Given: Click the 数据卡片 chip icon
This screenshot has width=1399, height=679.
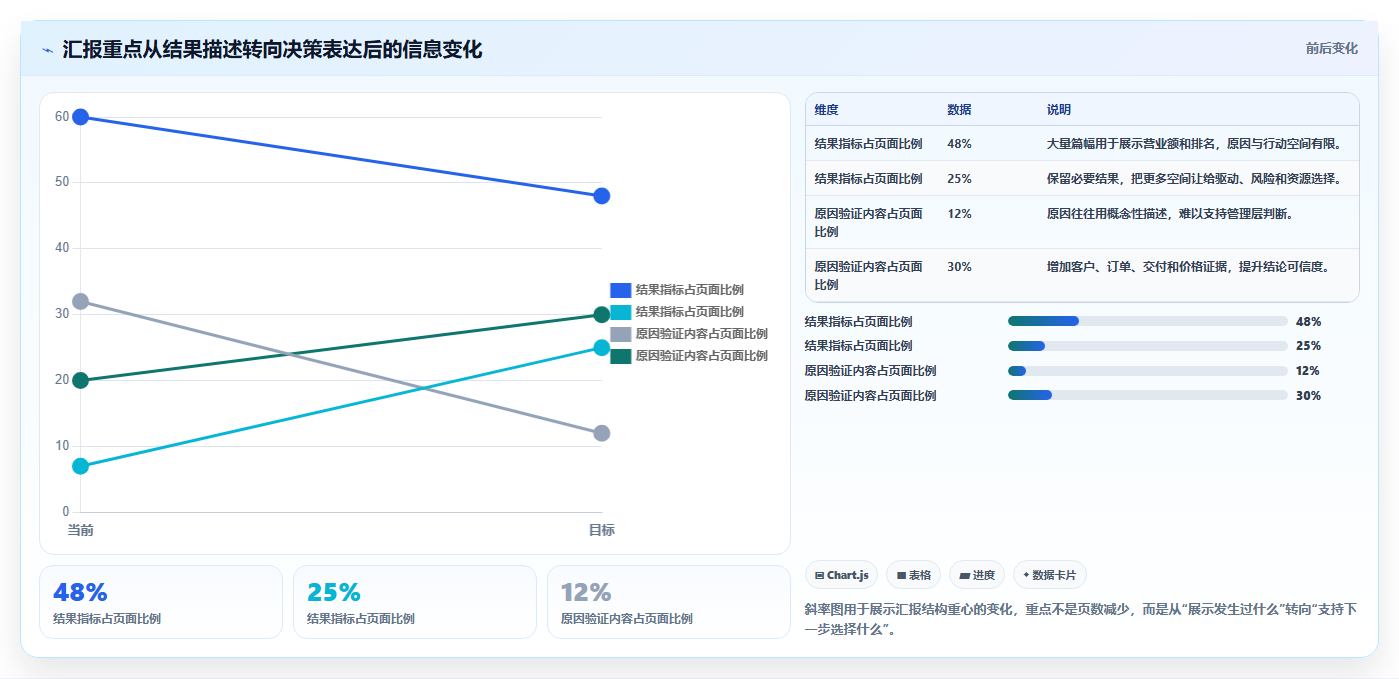Looking at the screenshot, I should 1026,575.
